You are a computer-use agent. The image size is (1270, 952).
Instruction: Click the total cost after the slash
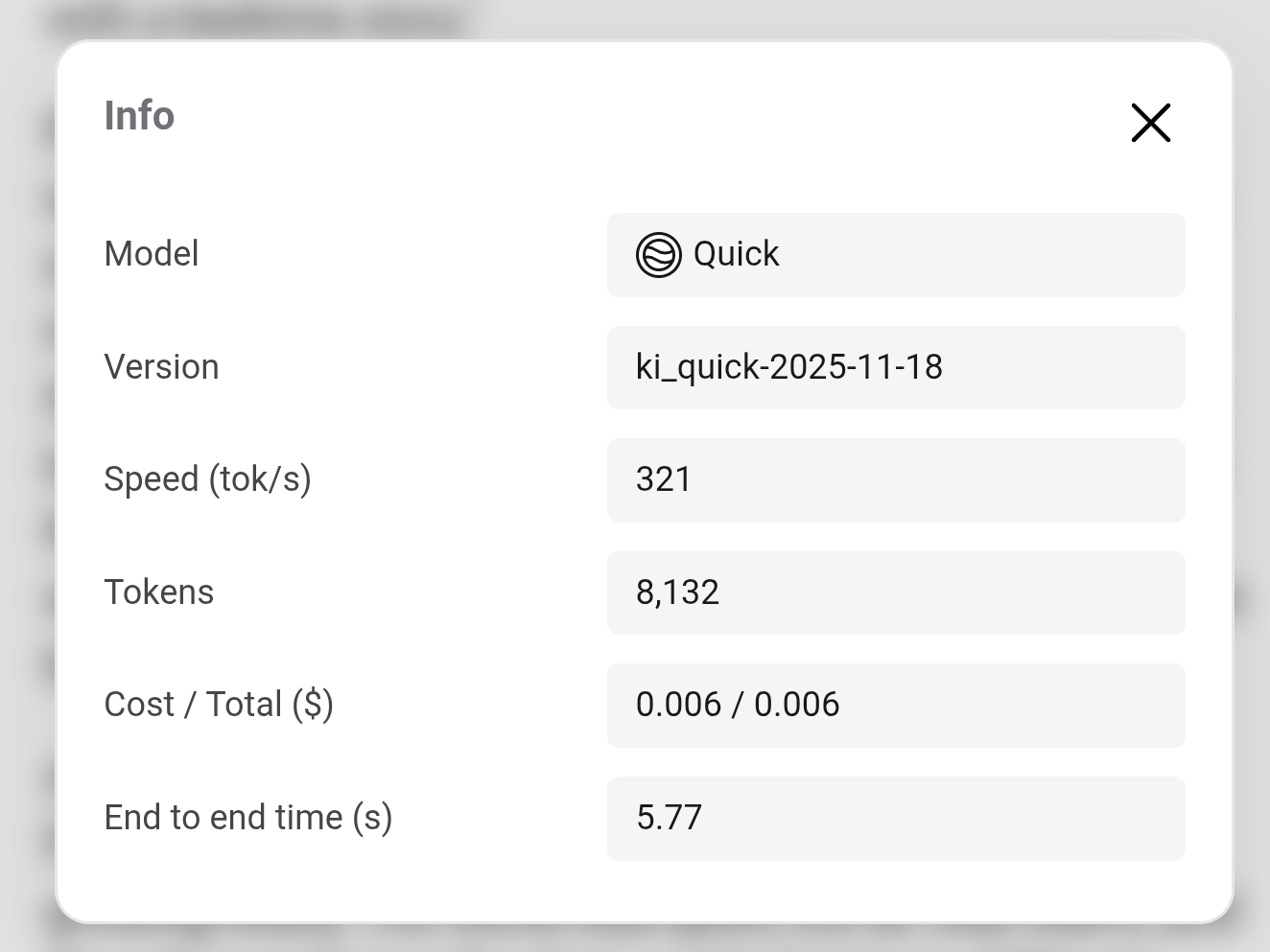pos(796,705)
